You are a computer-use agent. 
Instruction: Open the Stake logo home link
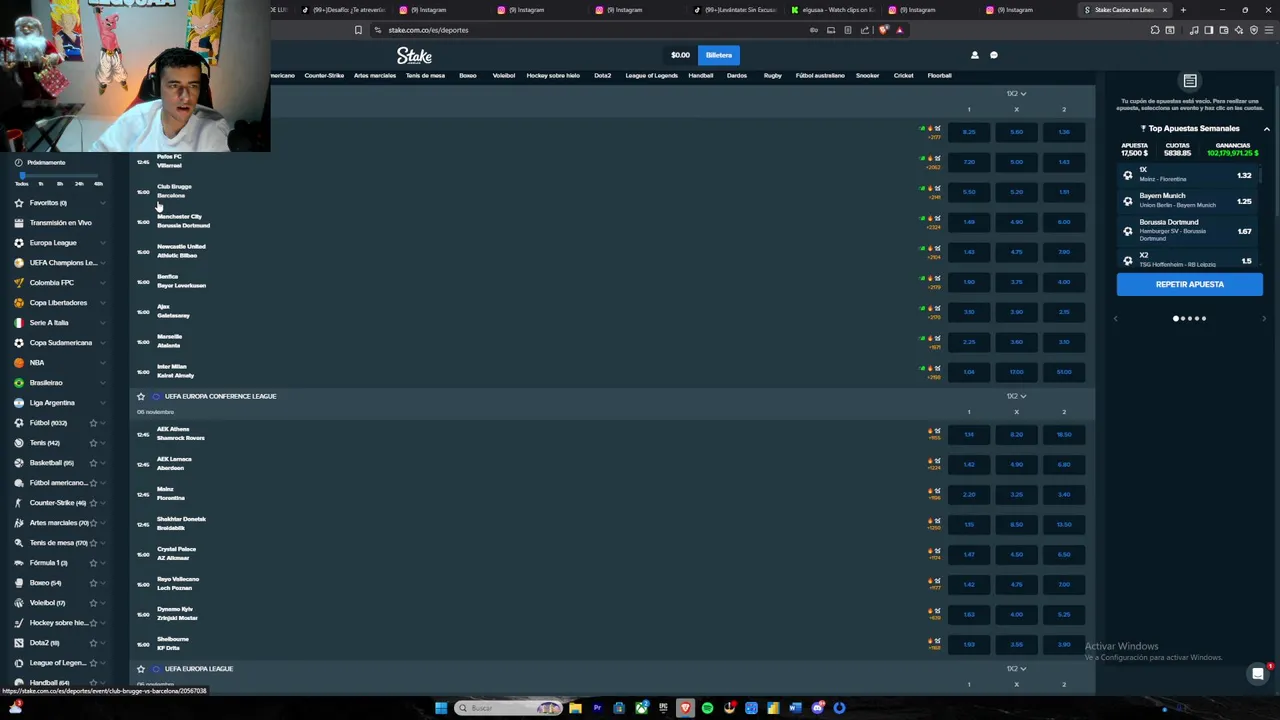414,55
